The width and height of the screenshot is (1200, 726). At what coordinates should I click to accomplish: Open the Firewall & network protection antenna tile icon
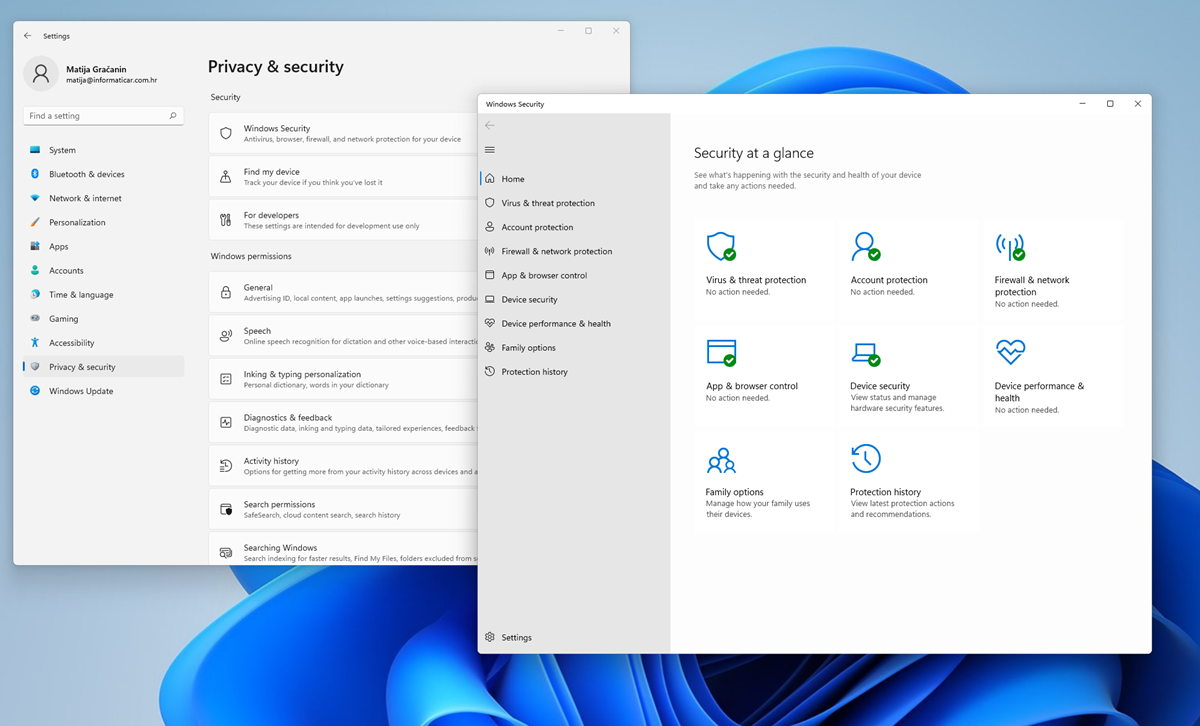[1010, 246]
